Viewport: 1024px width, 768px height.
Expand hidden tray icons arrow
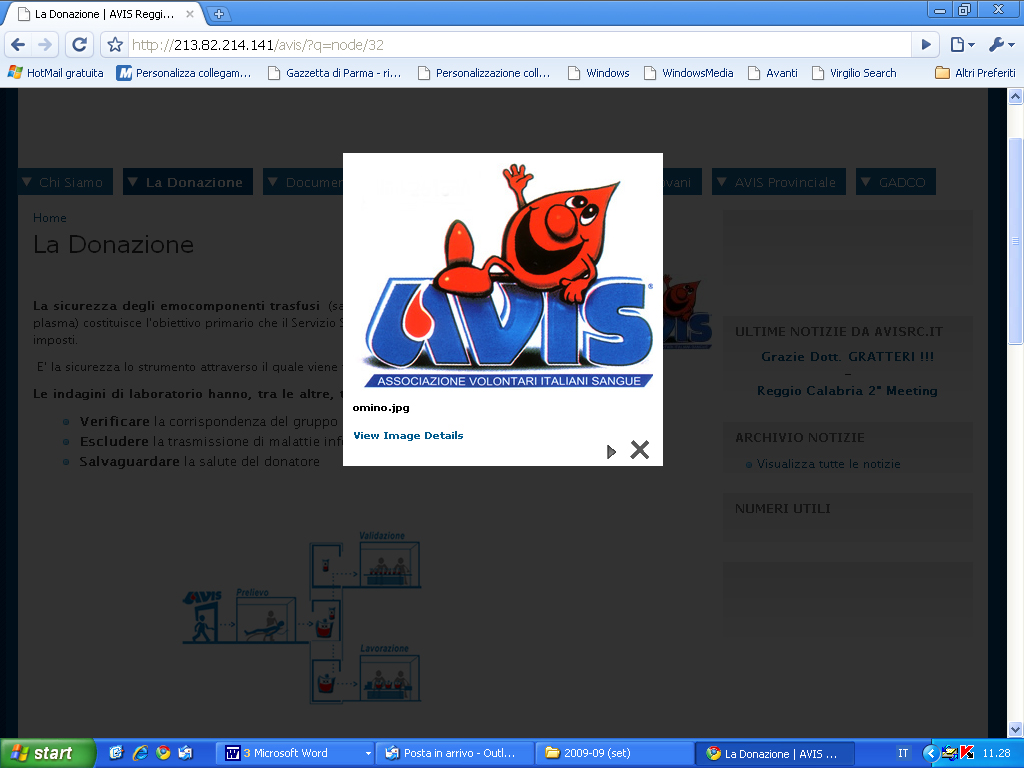930,753
